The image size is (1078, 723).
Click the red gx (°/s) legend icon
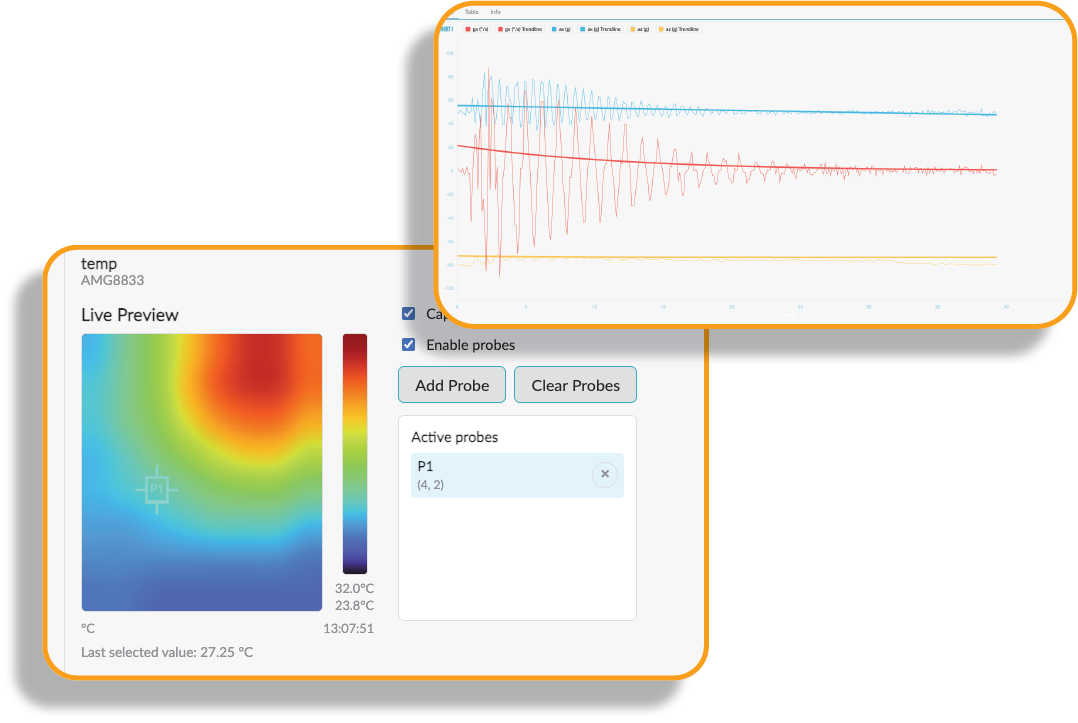tap(468, 29)
